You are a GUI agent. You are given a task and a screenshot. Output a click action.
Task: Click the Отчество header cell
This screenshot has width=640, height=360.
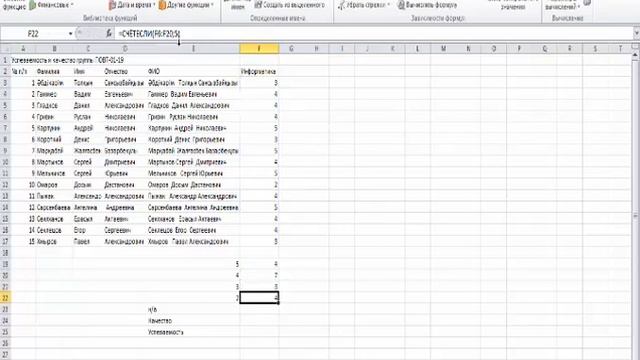(125, 71)
